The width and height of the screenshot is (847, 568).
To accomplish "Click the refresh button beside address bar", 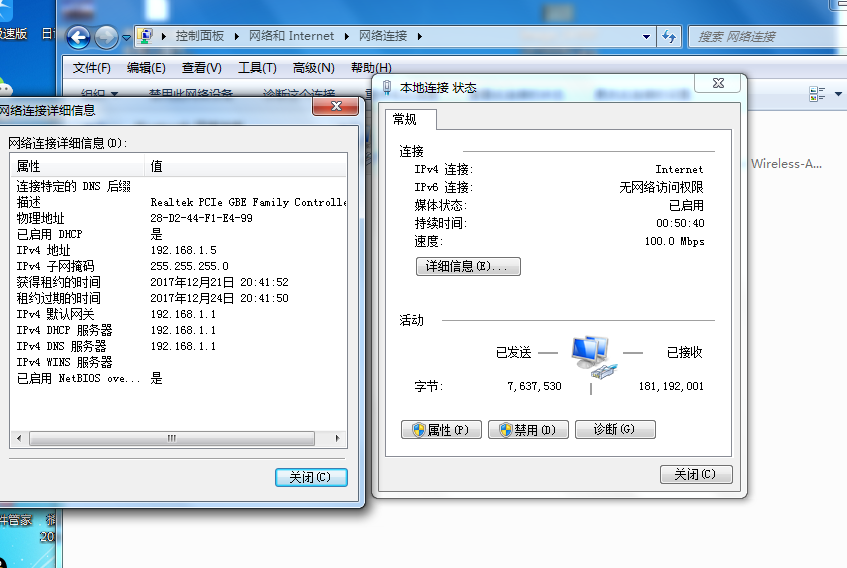I will coord(669,37).
